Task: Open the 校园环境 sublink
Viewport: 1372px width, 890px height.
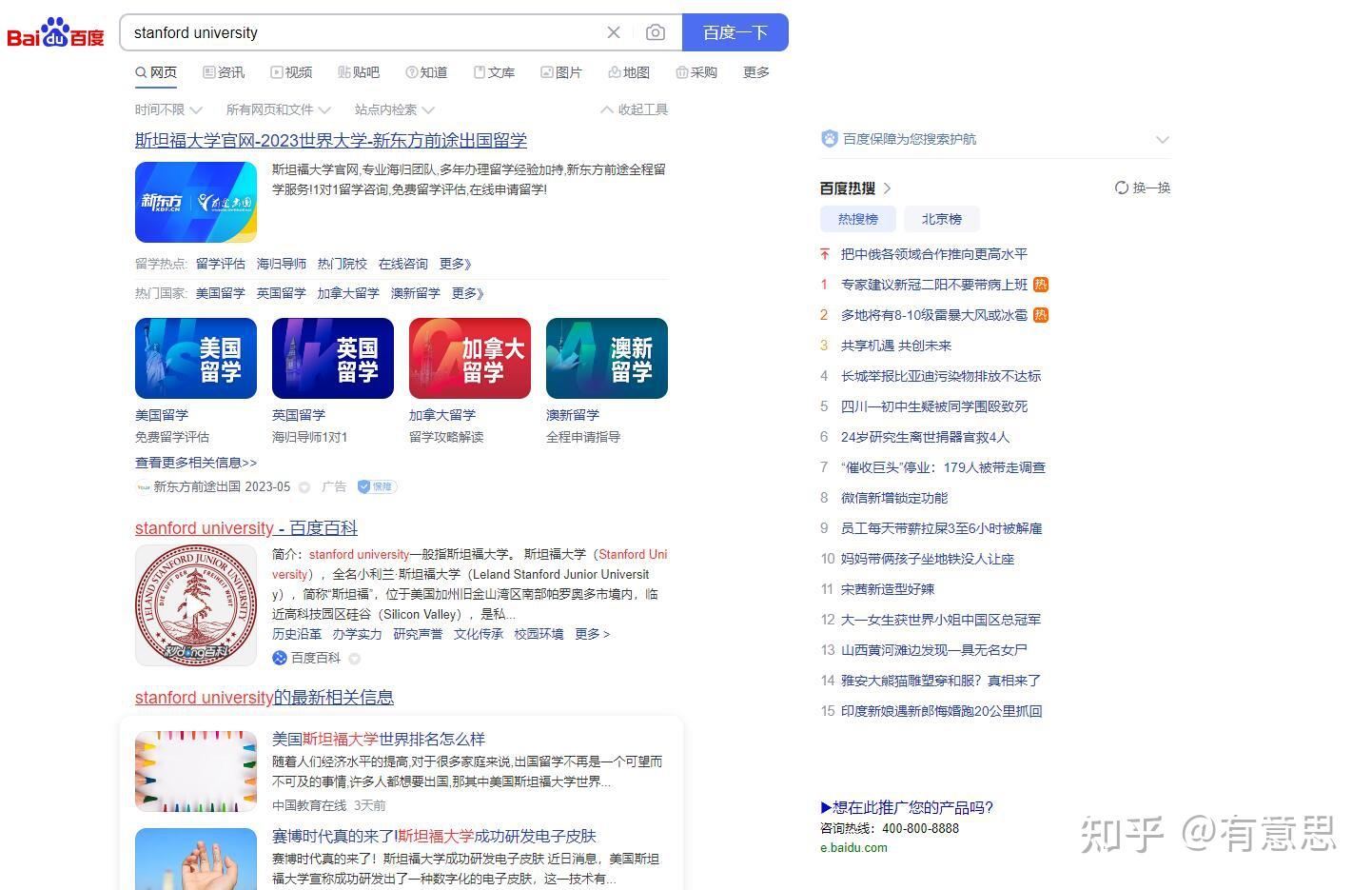Action: tap(539, 634)
